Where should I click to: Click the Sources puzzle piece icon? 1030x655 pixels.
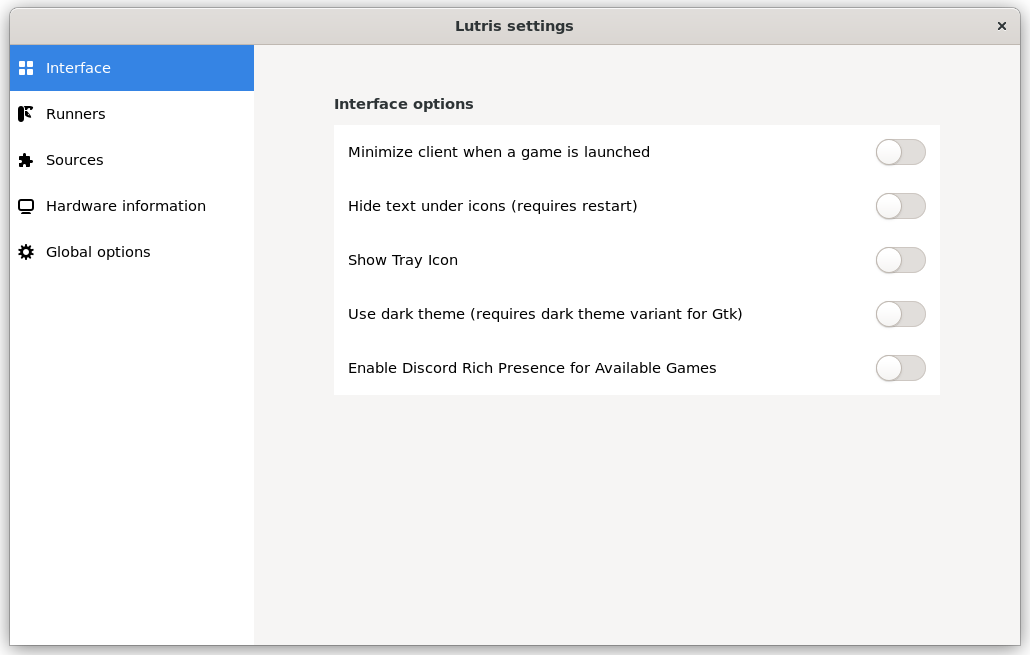click(25, 160)
